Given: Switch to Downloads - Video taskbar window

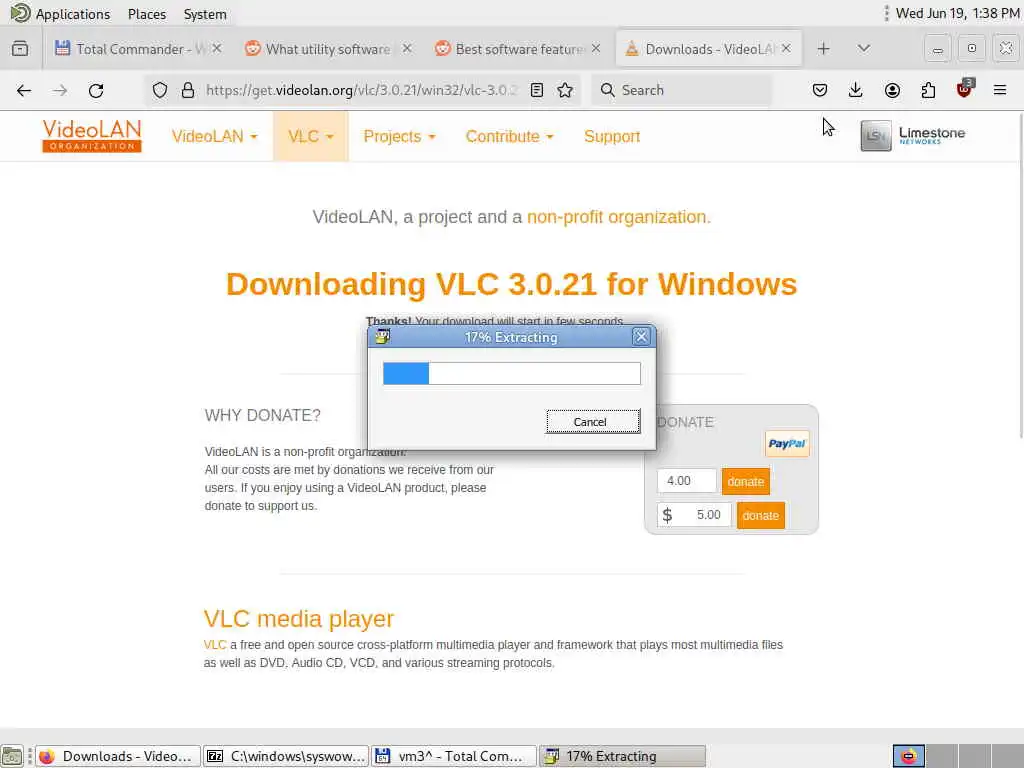Looking at the screenshot, I should pos(118,756).
